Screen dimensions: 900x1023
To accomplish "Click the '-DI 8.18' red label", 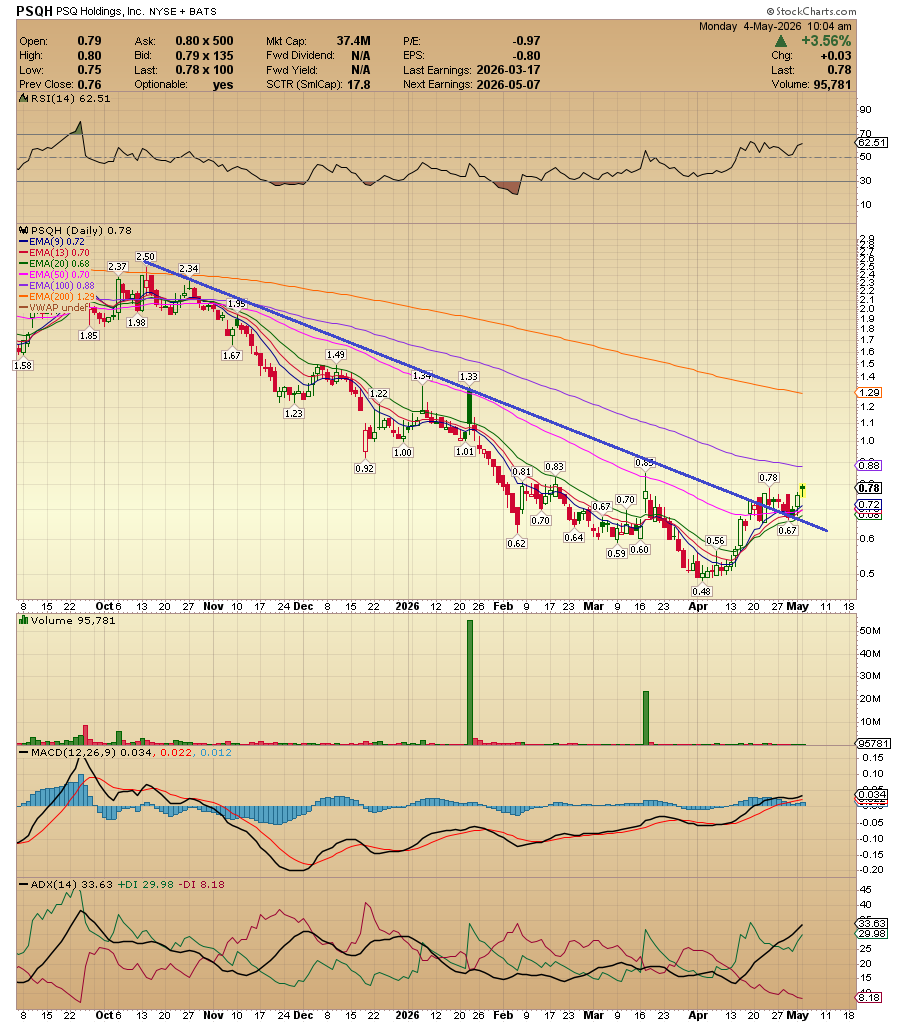I will tap(201, 884).
